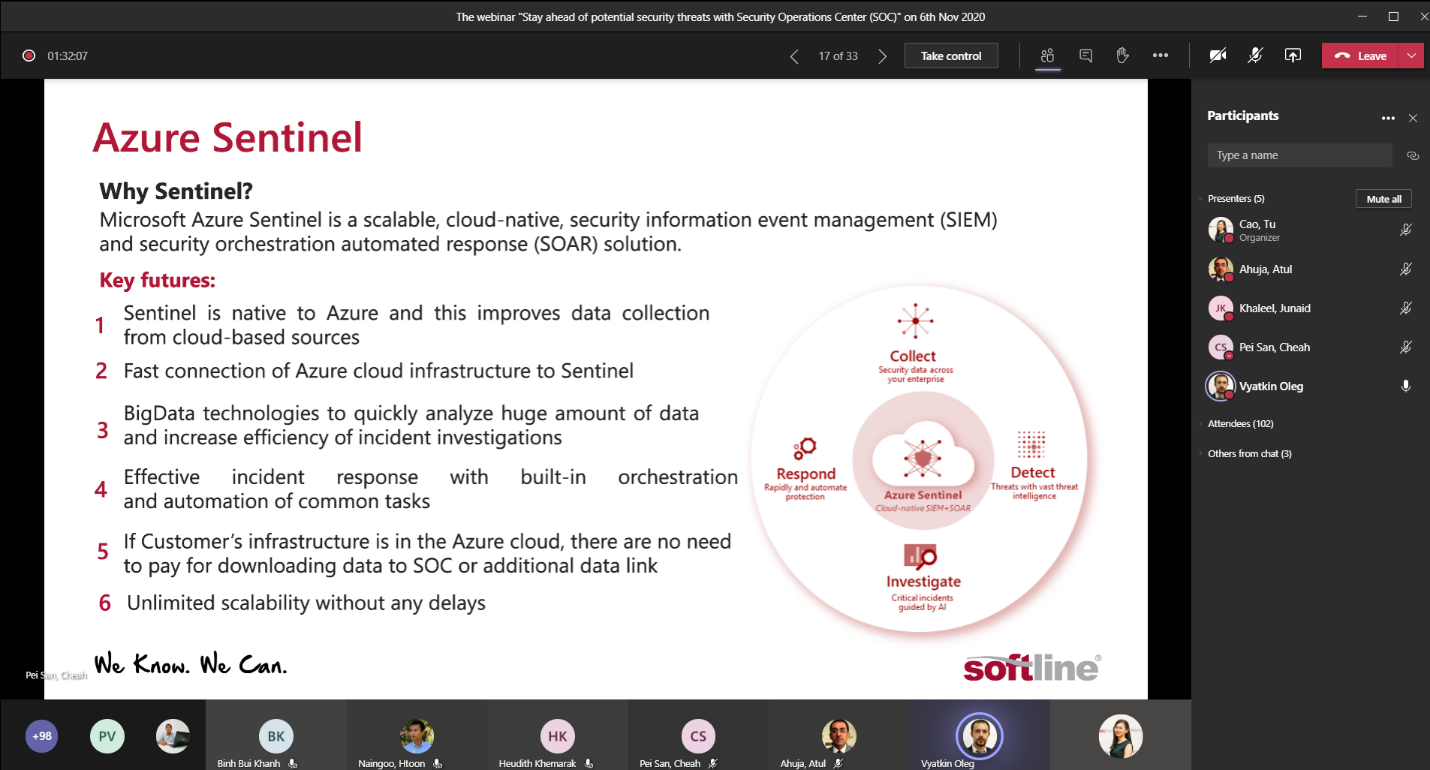Open the share content tray
Viewport: 1430px width, 770px height.
(1293, 56)
